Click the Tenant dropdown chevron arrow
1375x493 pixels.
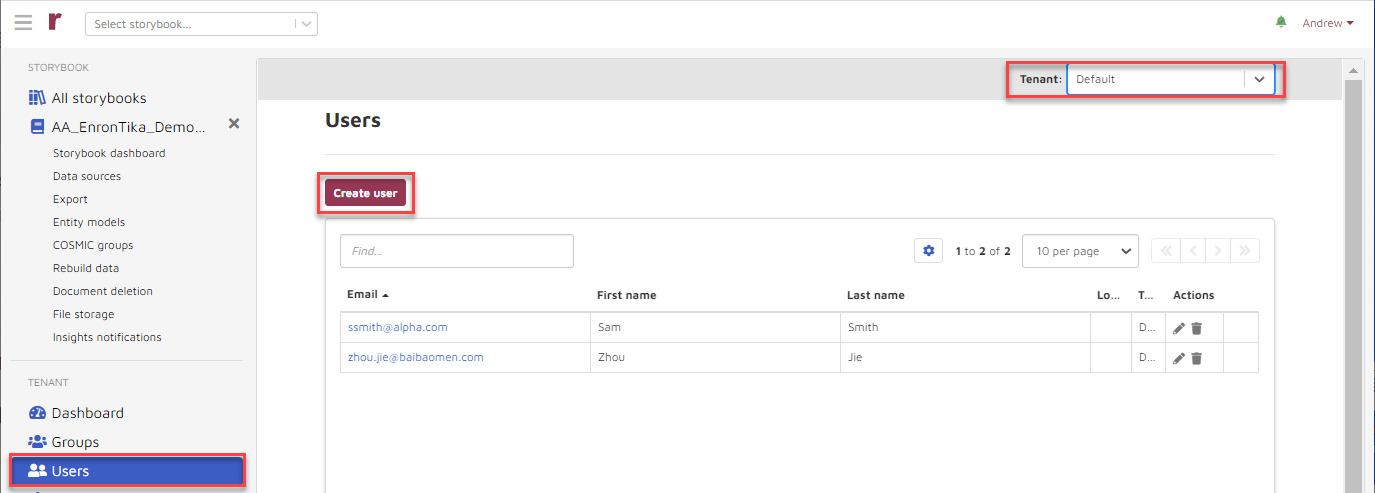coord(1259,79)
